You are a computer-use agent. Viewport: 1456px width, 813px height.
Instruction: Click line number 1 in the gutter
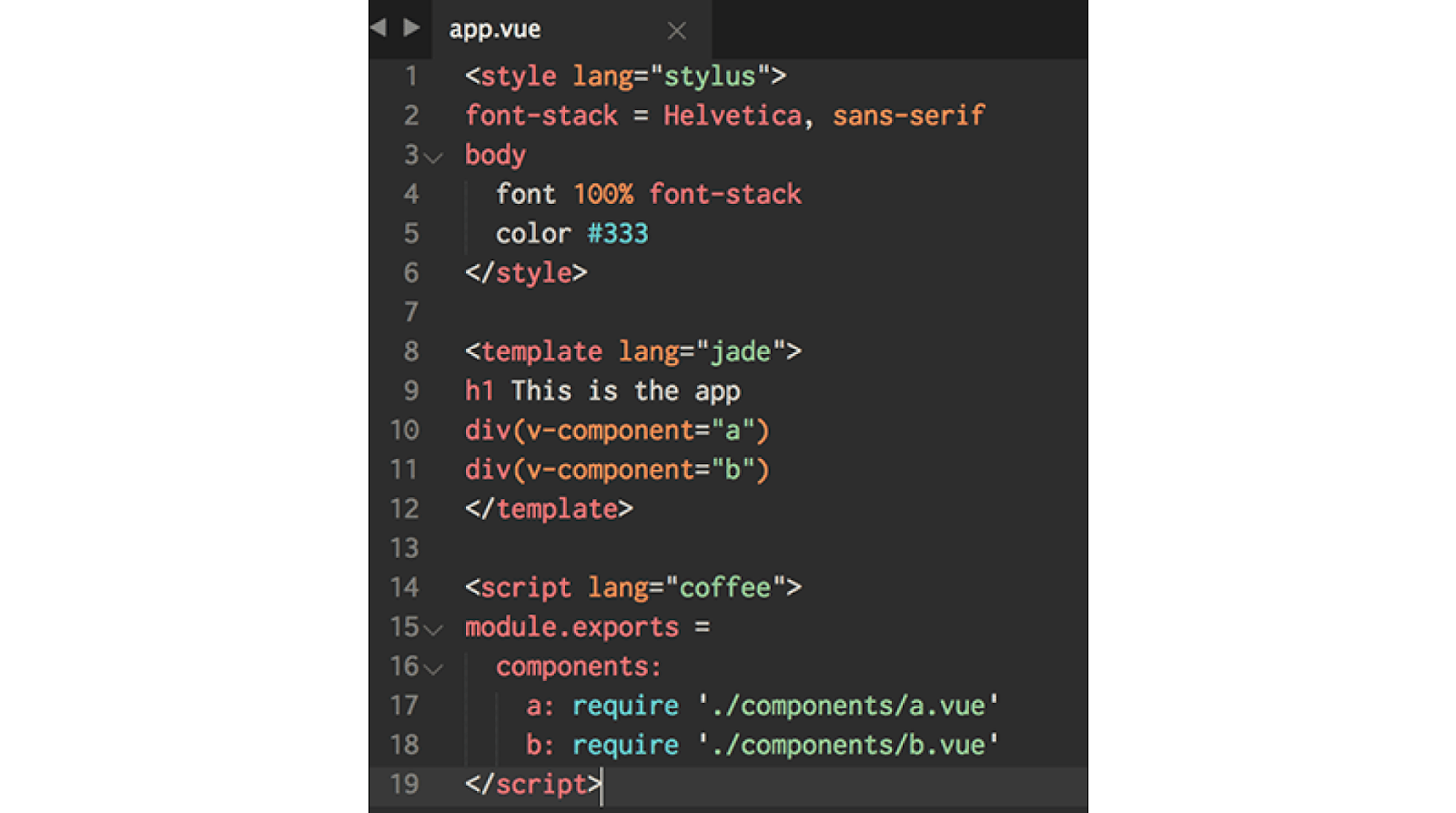point(411,76)
